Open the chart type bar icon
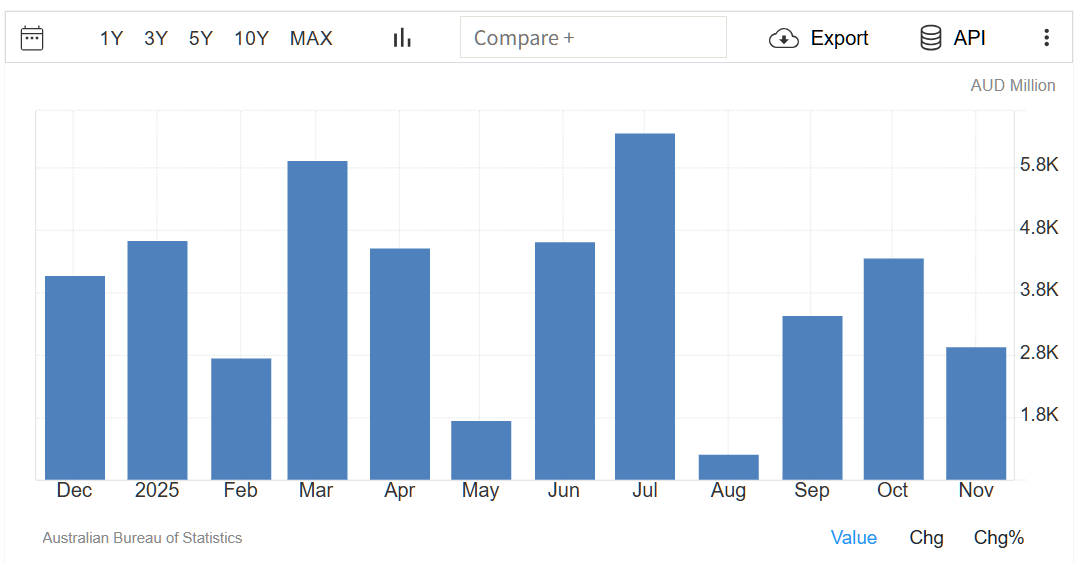Screen dimensions: 1087x564 point(402,38)
